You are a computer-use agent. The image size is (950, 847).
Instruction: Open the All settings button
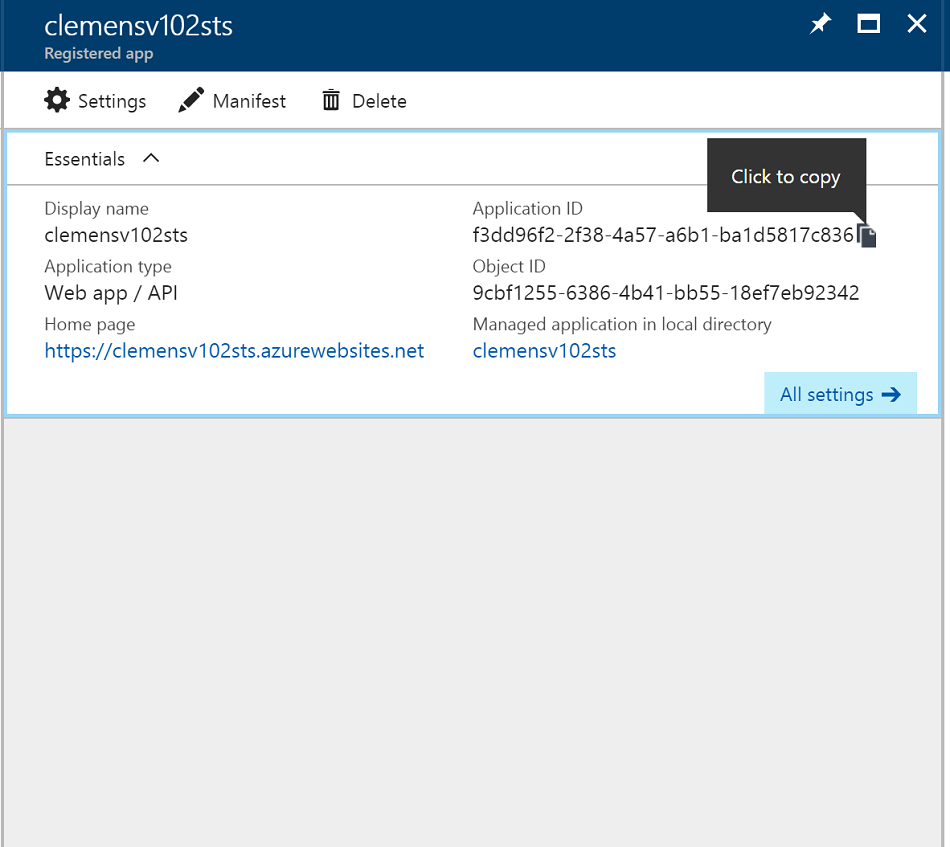[840, 394]
